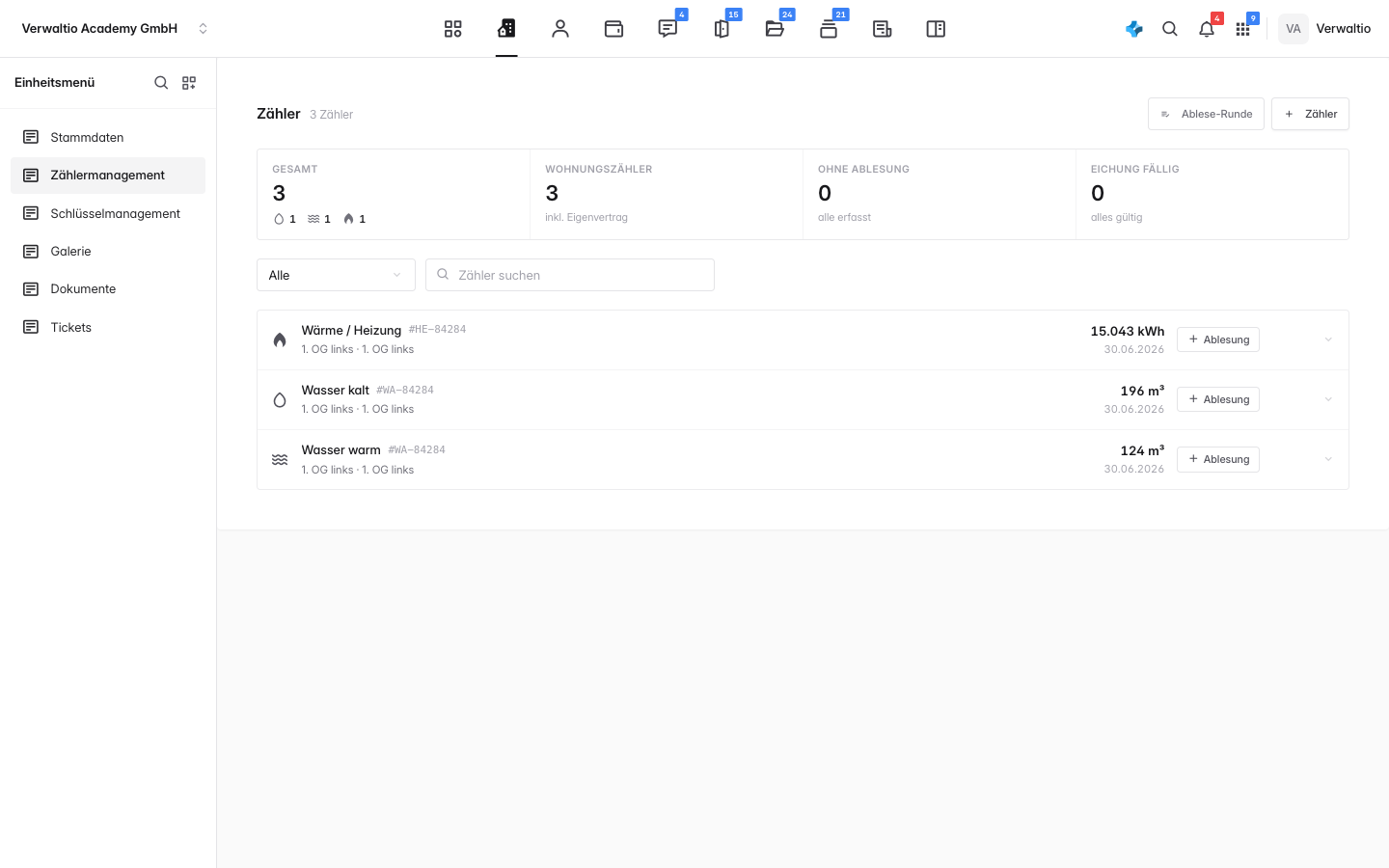Expand the Wasser warm meter row
The height and width of the screenshot is (868, 1389).
click(x=1328, y=459)
